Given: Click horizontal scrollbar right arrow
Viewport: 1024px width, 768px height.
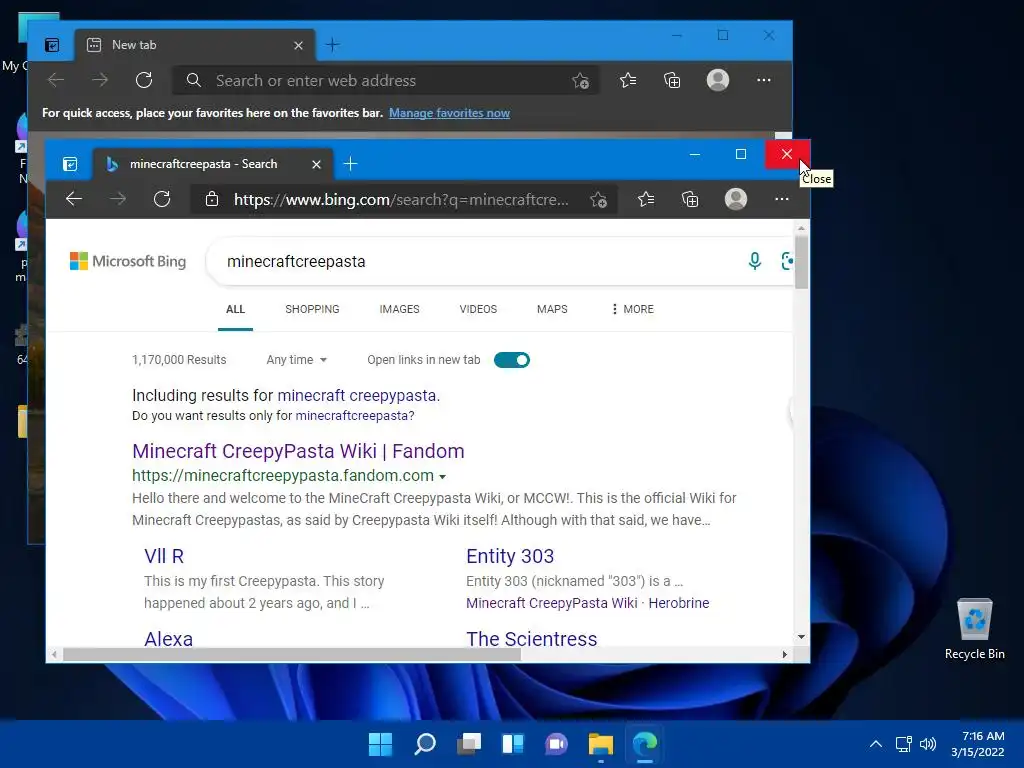Looking at the screenshot, I should (x=784, y=654).
